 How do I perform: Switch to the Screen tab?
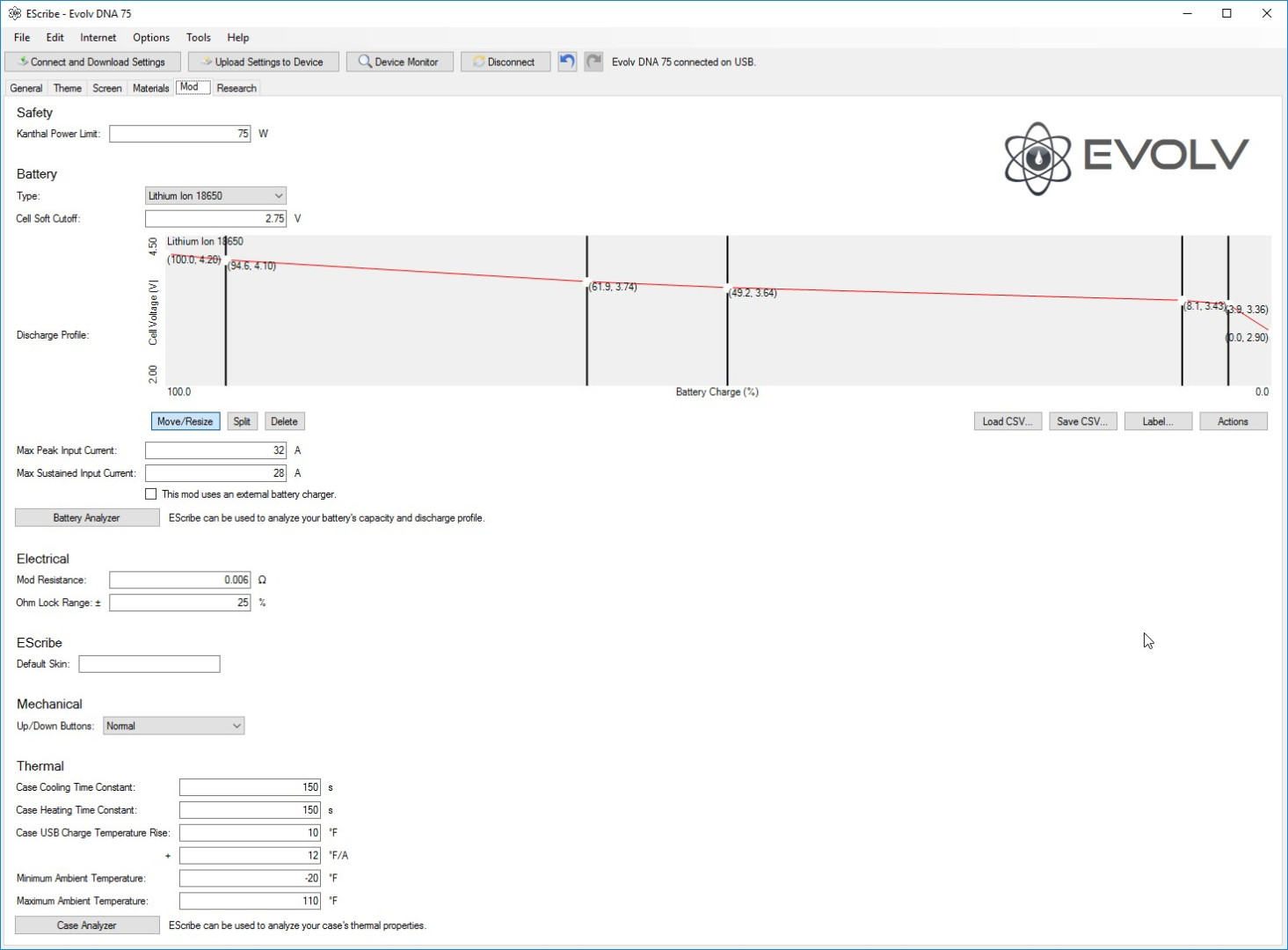click(107, 88)
